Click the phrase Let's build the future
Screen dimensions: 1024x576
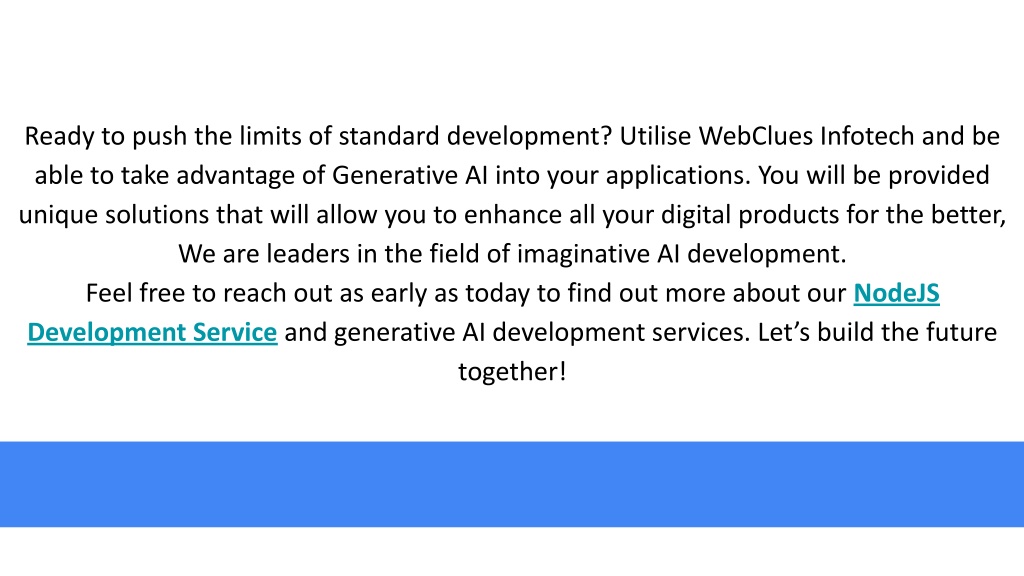pyautogui.click(x=877, y=332)
